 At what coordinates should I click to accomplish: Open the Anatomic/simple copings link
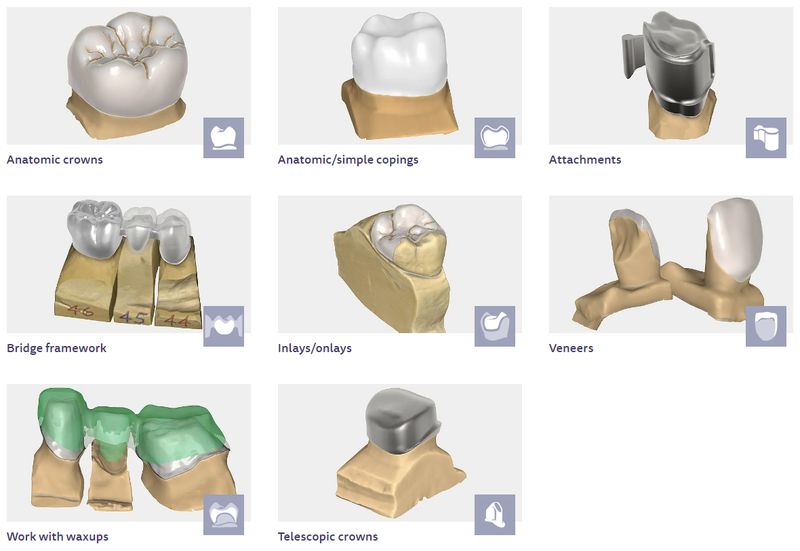[x=348, y=160]
